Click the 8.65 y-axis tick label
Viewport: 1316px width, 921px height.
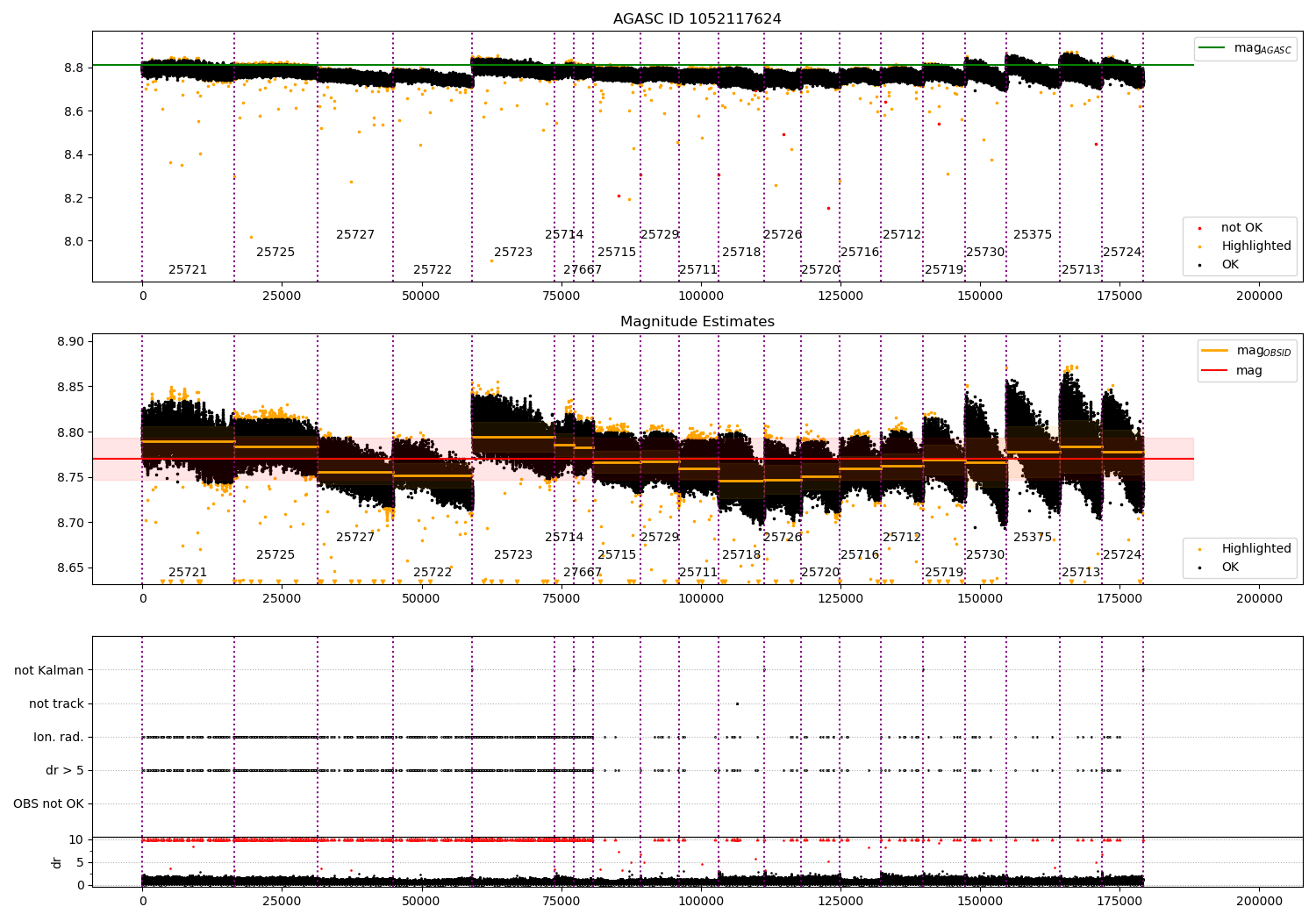coord(70,568)
